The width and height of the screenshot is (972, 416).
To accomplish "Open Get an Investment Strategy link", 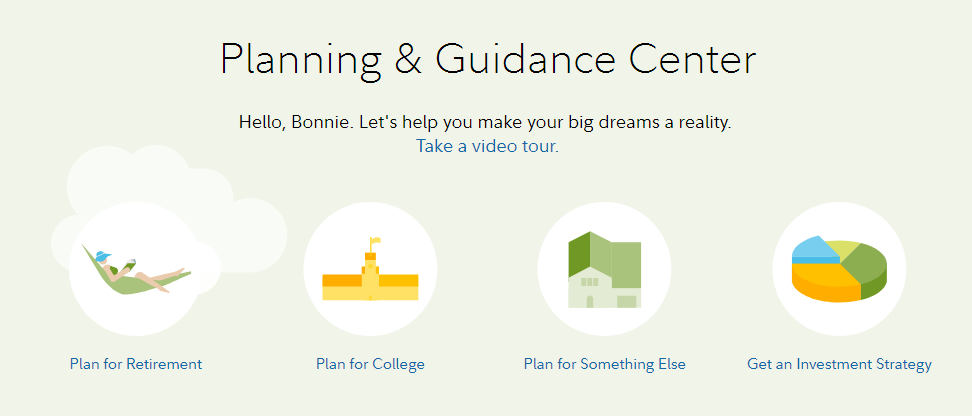I will [x=839, y=364].
